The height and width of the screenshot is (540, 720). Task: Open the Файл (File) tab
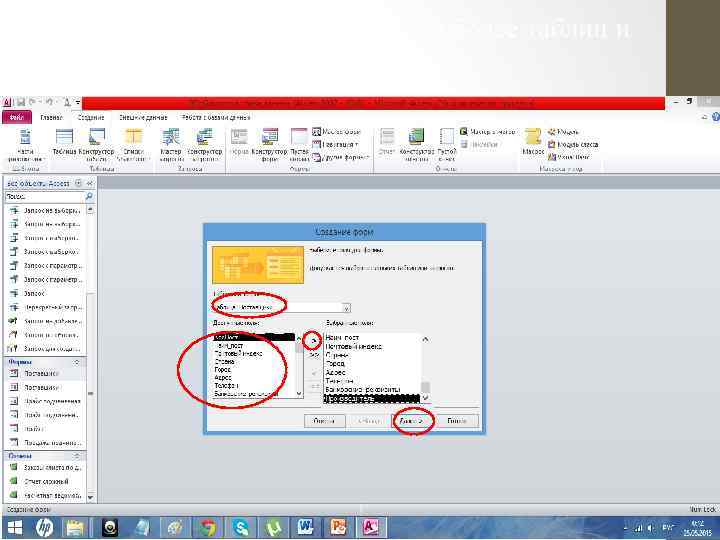tap(17, 118)
